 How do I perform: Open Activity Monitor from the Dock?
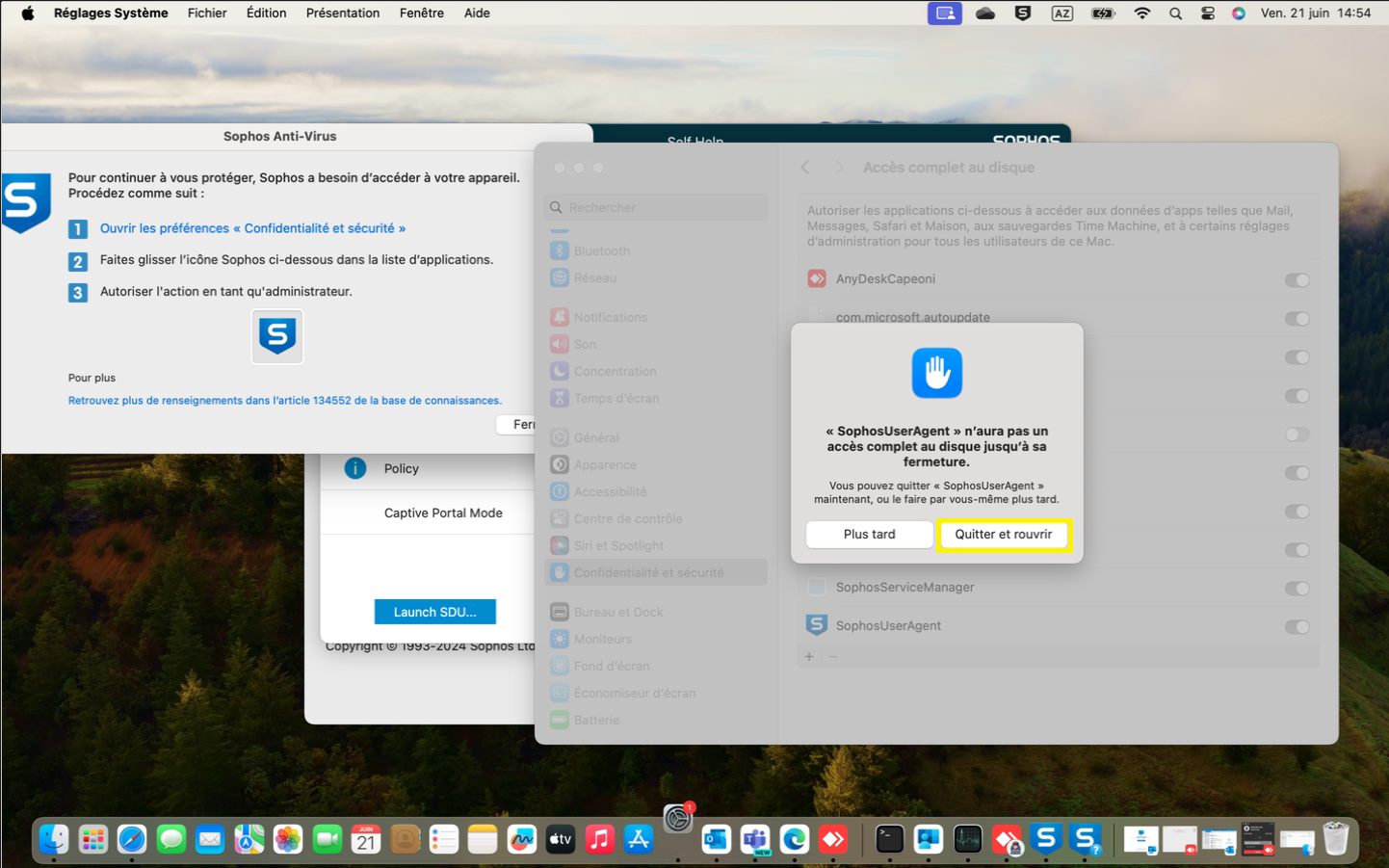coord(967,840)
